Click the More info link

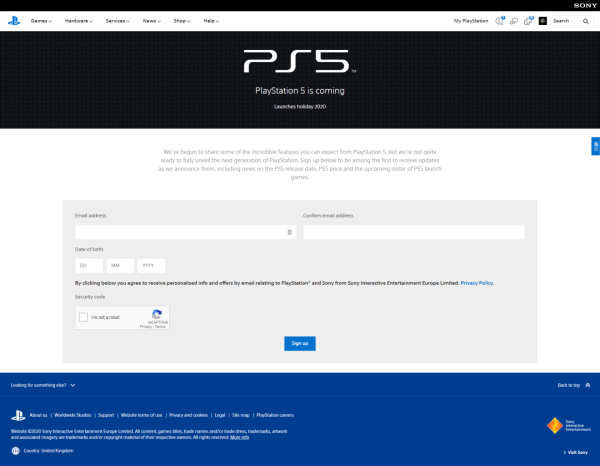tap(240, 437)
